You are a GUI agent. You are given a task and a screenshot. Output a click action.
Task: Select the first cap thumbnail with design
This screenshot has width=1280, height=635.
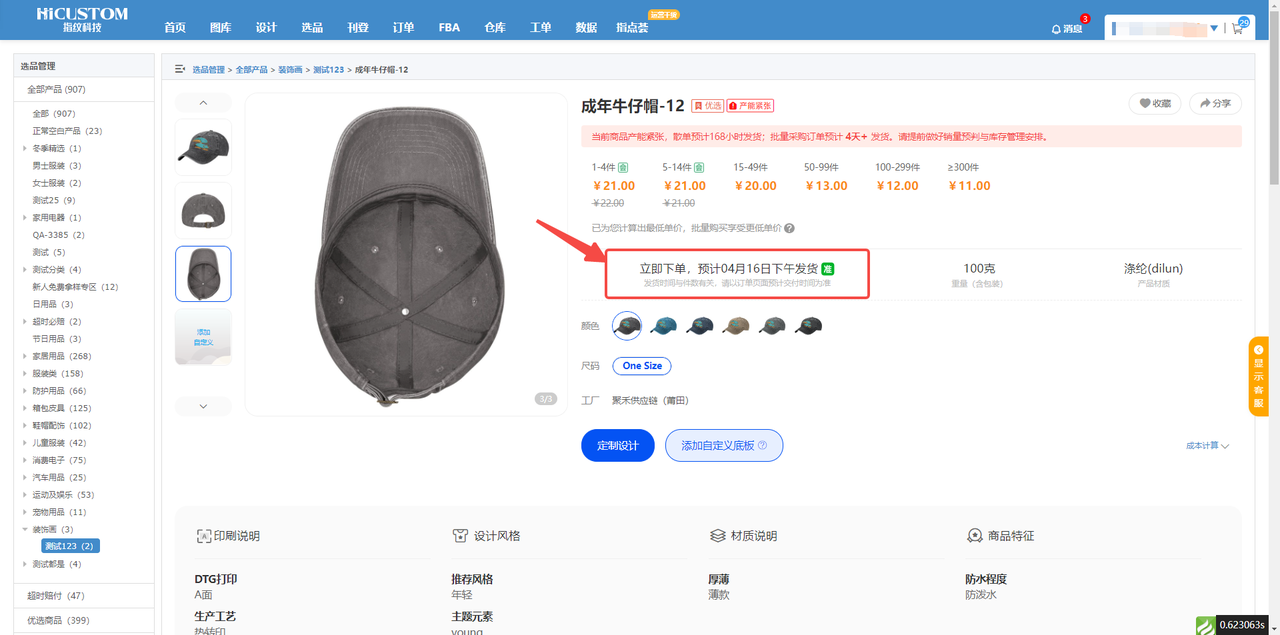click(x=203, y=147)
